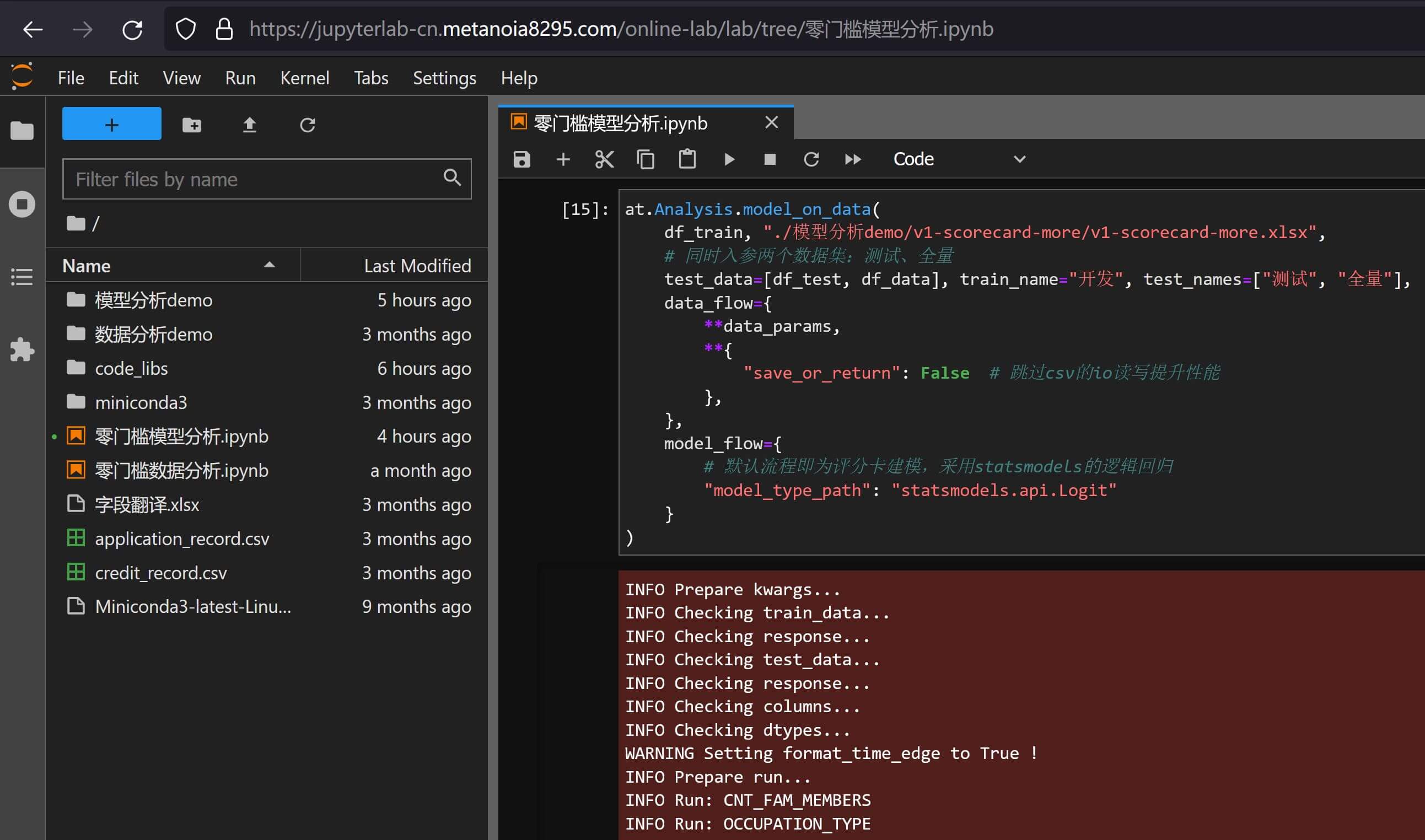Click the save notebook icon
The image size is (1425, 840).
click(x=521, y=160)
